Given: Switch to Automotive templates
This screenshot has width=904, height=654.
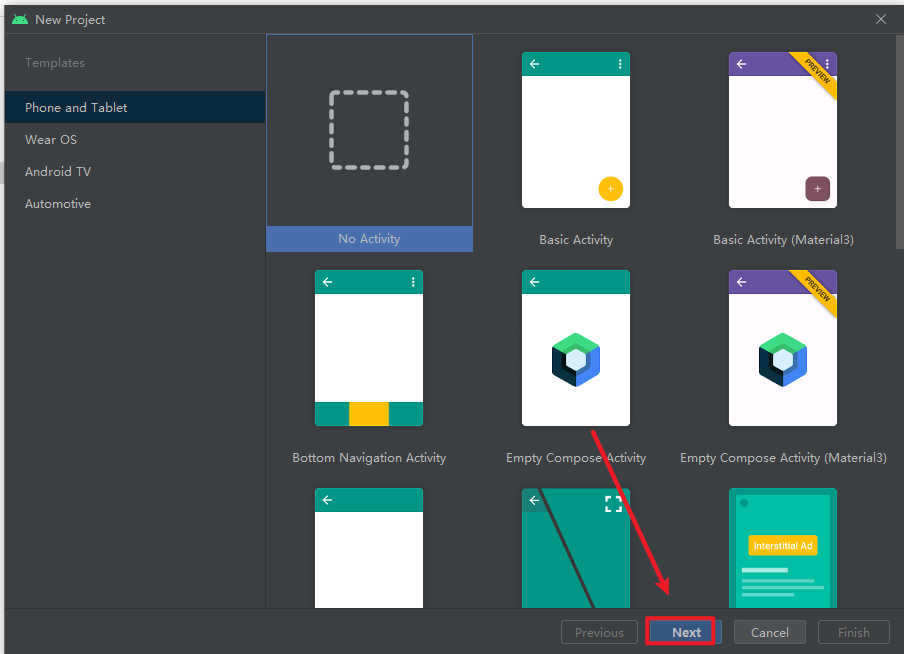Looking at the screenshot, I should click(x=135, y=204).
